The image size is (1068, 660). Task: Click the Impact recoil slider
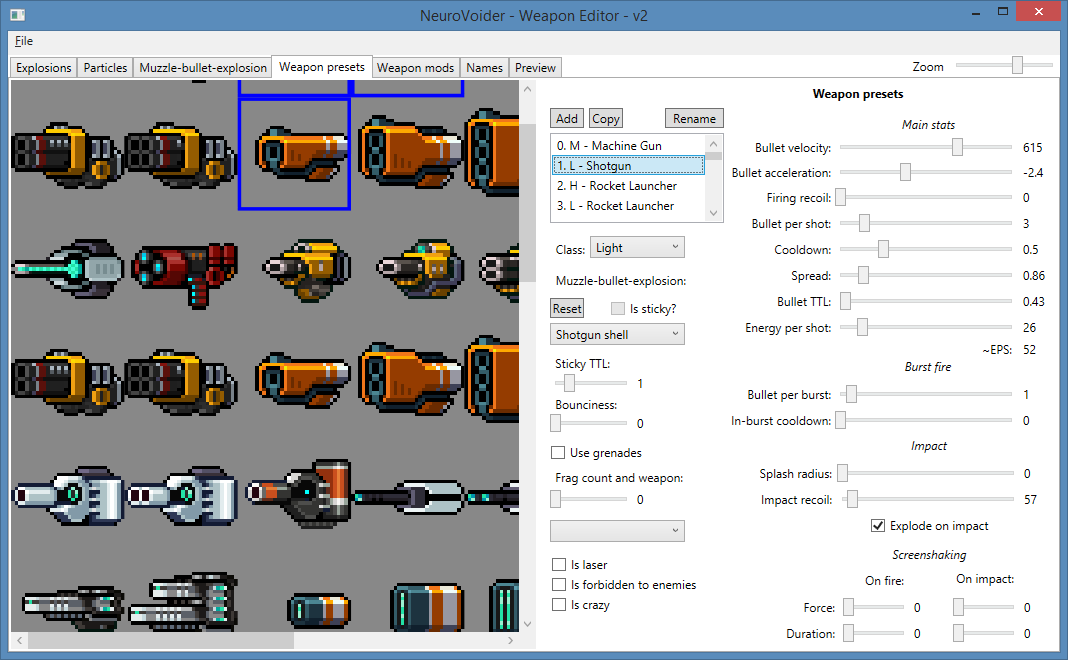coord(927,499)
